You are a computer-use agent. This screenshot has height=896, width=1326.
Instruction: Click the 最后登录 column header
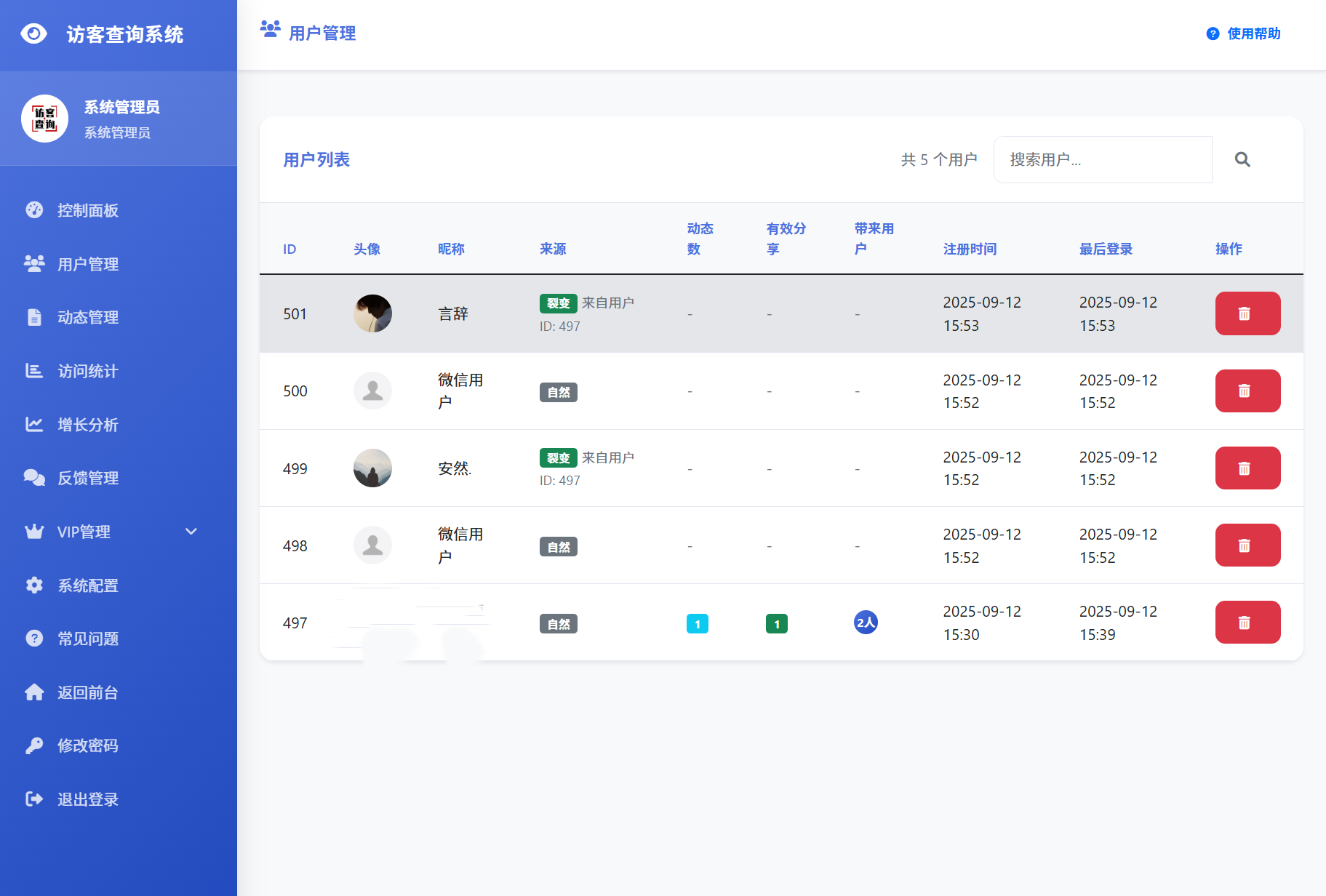(x=1106, y=249)
